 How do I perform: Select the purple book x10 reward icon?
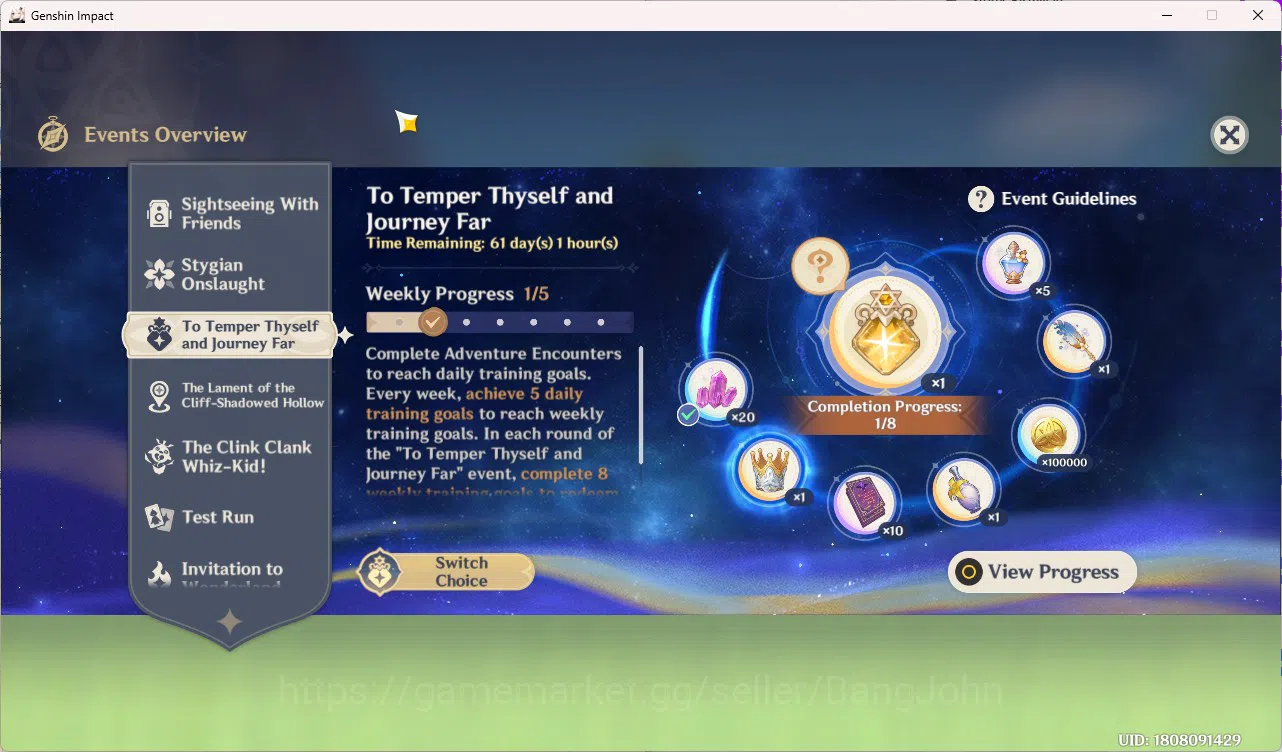click(865, 502)
